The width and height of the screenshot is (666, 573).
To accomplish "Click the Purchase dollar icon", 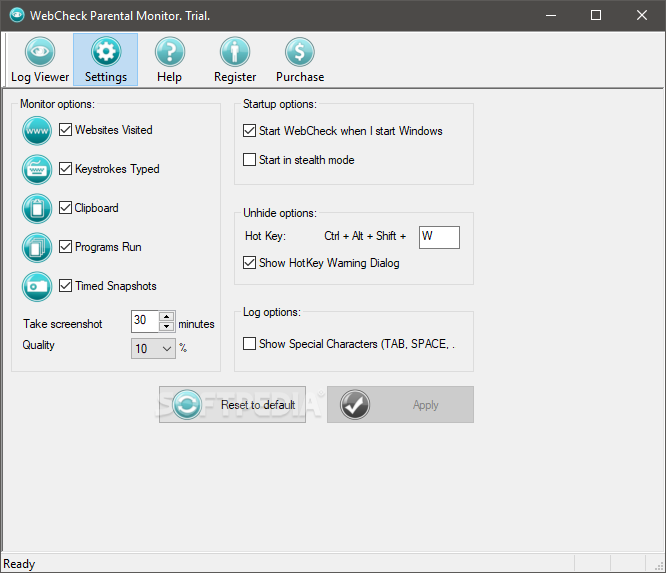I will (x=300, y=52).
